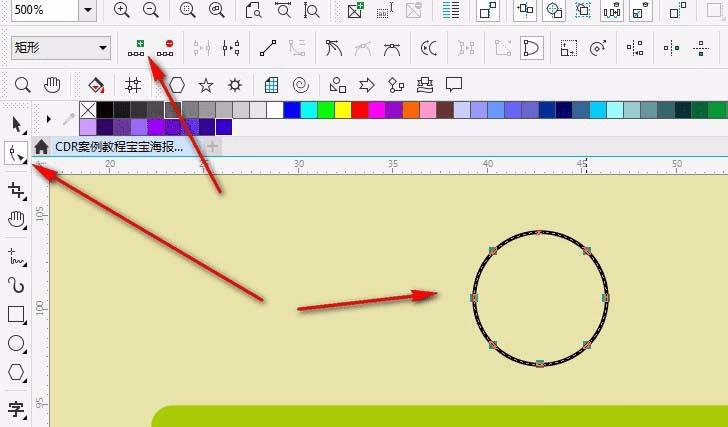Click the Align Nodes icon

635,48
